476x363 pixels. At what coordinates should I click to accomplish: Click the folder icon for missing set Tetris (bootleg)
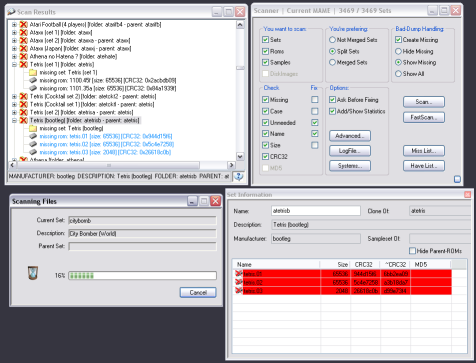(33, 128)
